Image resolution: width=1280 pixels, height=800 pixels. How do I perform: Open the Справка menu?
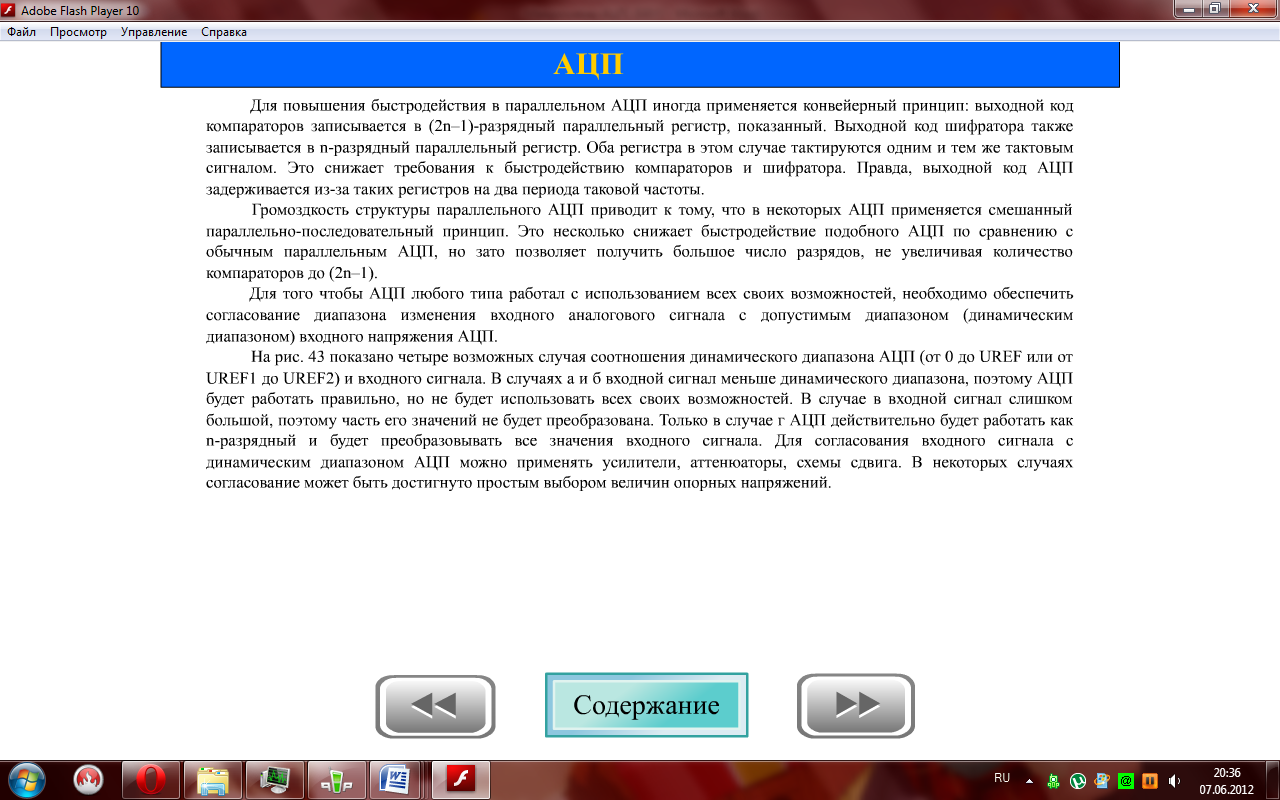(x=224, y=32)
